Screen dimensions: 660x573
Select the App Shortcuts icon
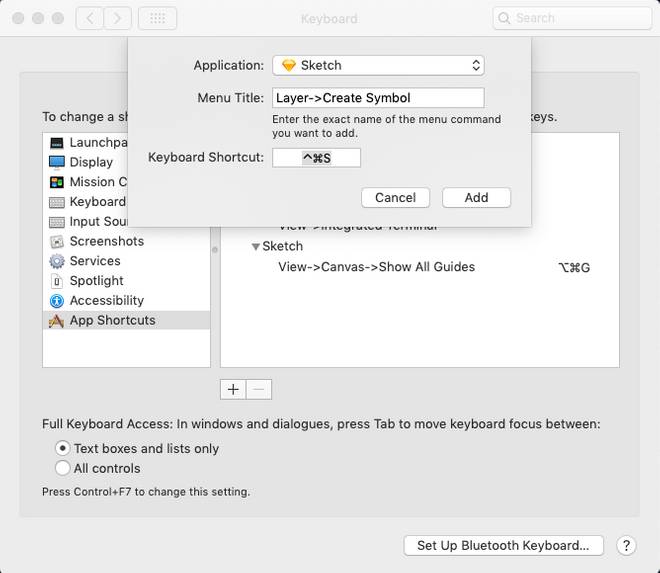click(57, 321)
